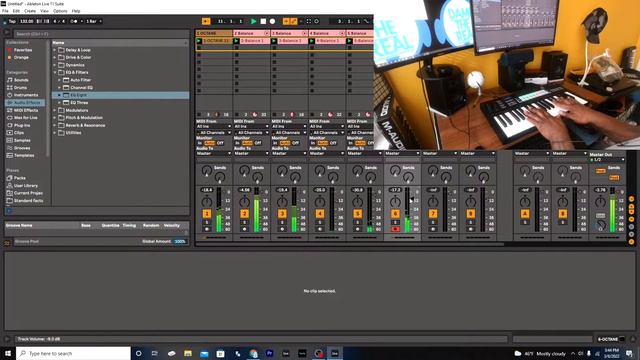Viewport: 640px width, 360px height.
Task: Click the browser search field
Action: point(100,34)
